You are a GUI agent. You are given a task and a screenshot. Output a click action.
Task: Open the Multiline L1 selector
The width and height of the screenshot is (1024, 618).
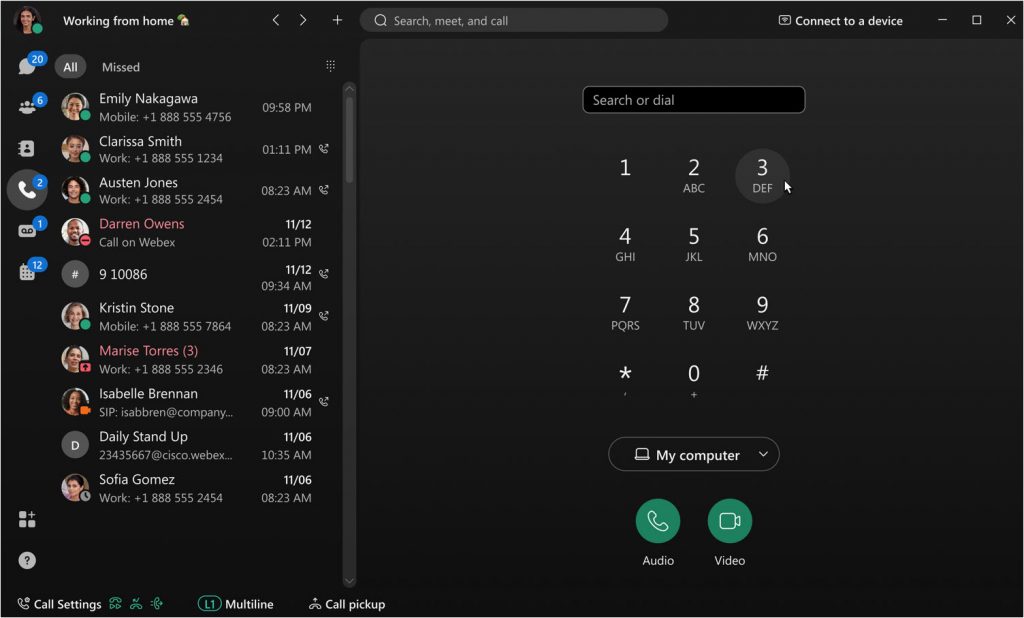pos(236,604)
